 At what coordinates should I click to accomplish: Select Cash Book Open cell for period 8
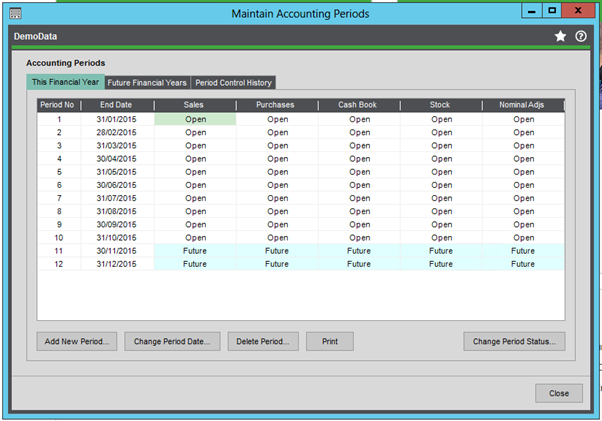point(360,211)
